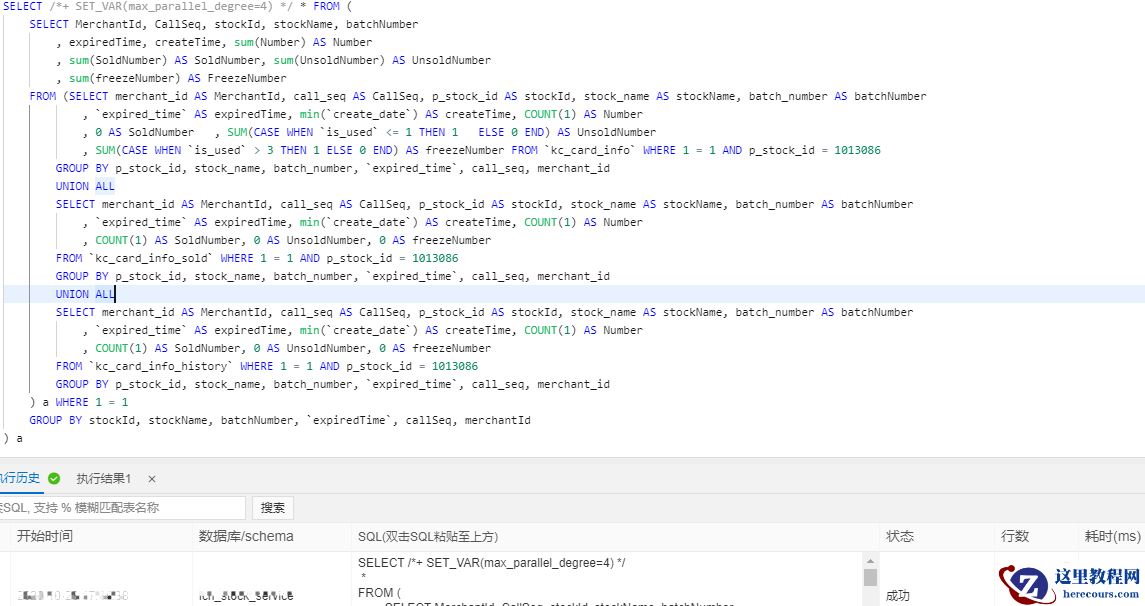Select the 开始时间 column header
This screenshot has height=606, width=1145.
click(45, 536)
